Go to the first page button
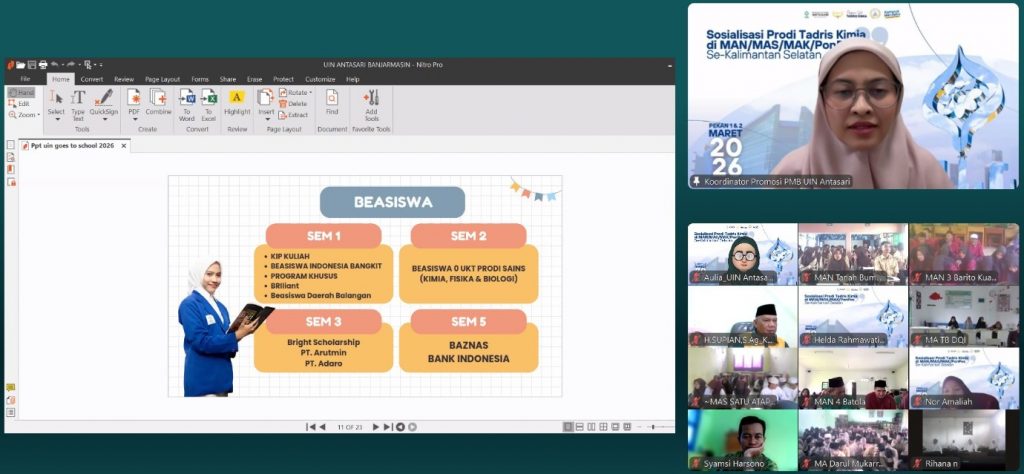The height and width of the screenshot is (474, 1024). (x=311, y=427)
